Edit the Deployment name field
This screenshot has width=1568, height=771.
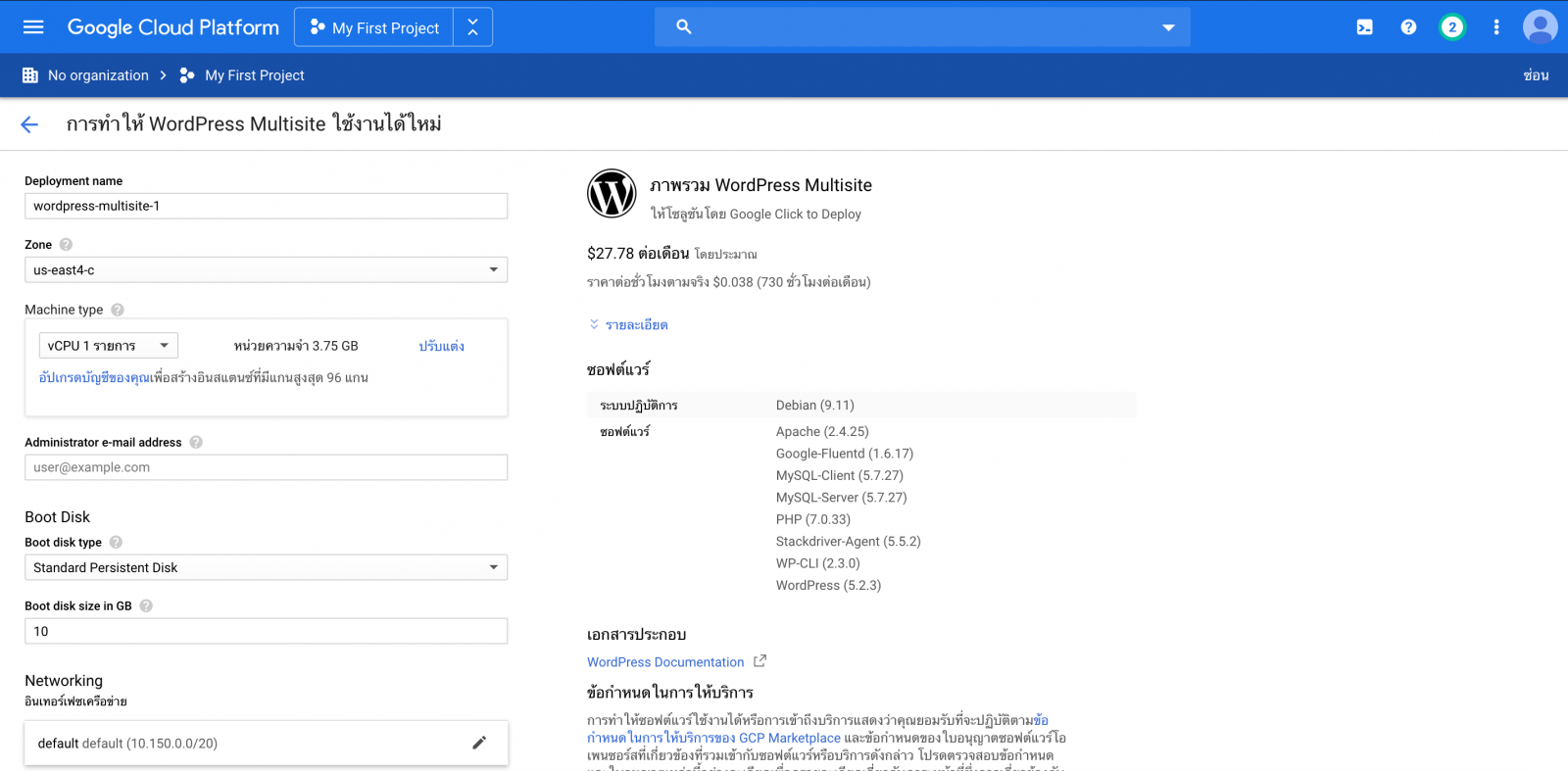click(266, 206)
